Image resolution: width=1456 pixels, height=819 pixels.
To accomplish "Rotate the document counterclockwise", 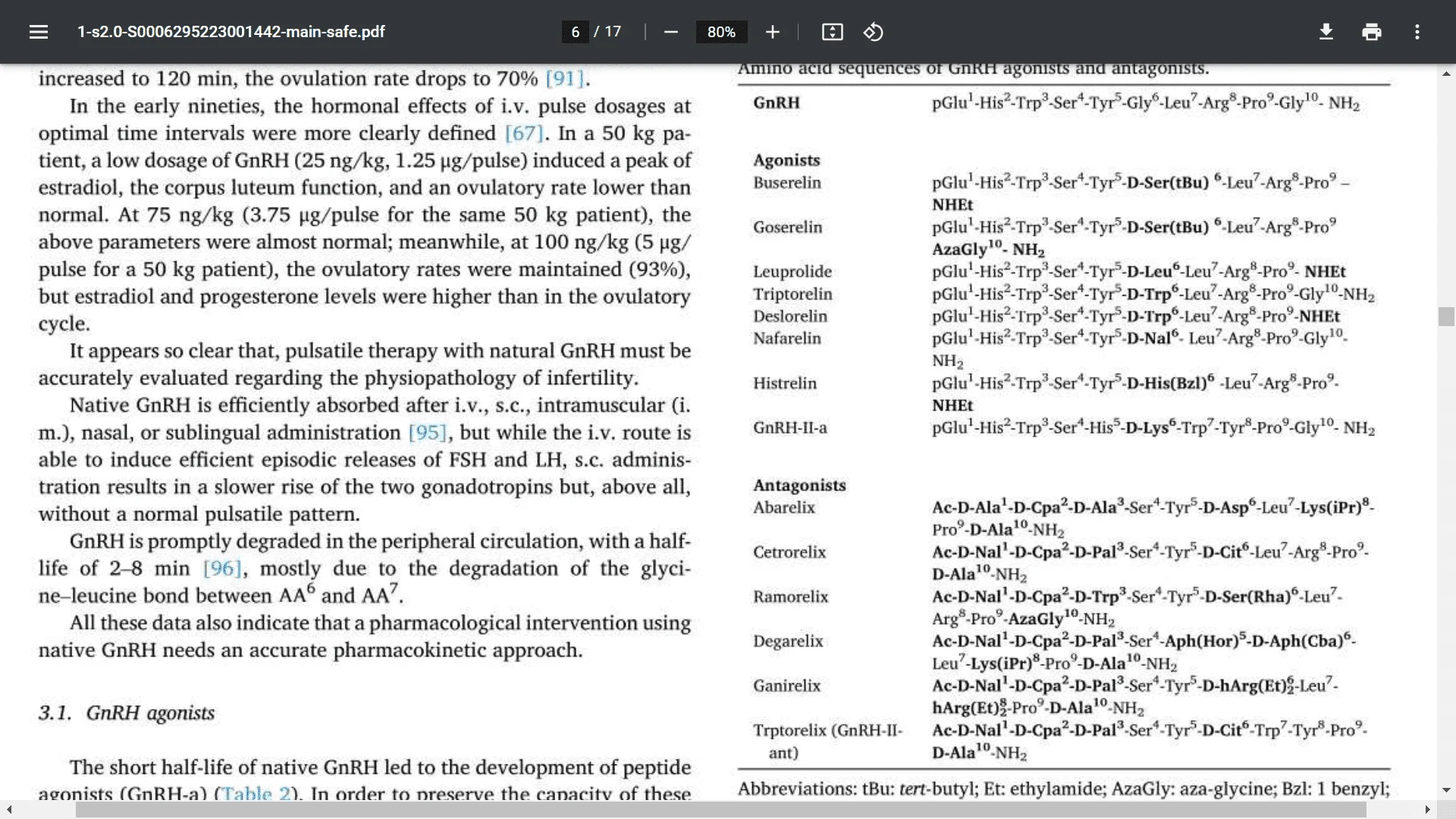I will pos(873,32).
